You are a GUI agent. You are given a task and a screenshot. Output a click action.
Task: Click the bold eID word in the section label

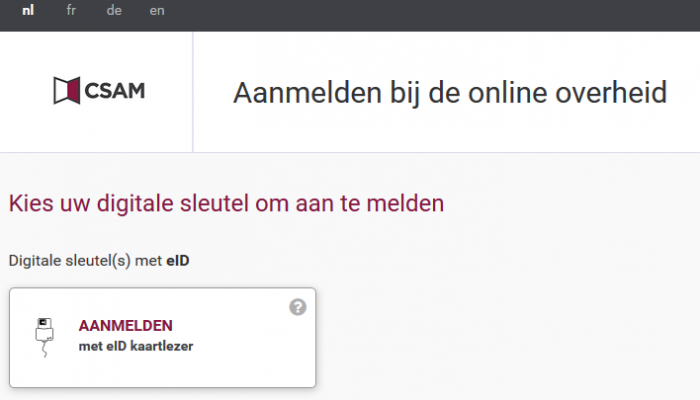pos(178,261)
